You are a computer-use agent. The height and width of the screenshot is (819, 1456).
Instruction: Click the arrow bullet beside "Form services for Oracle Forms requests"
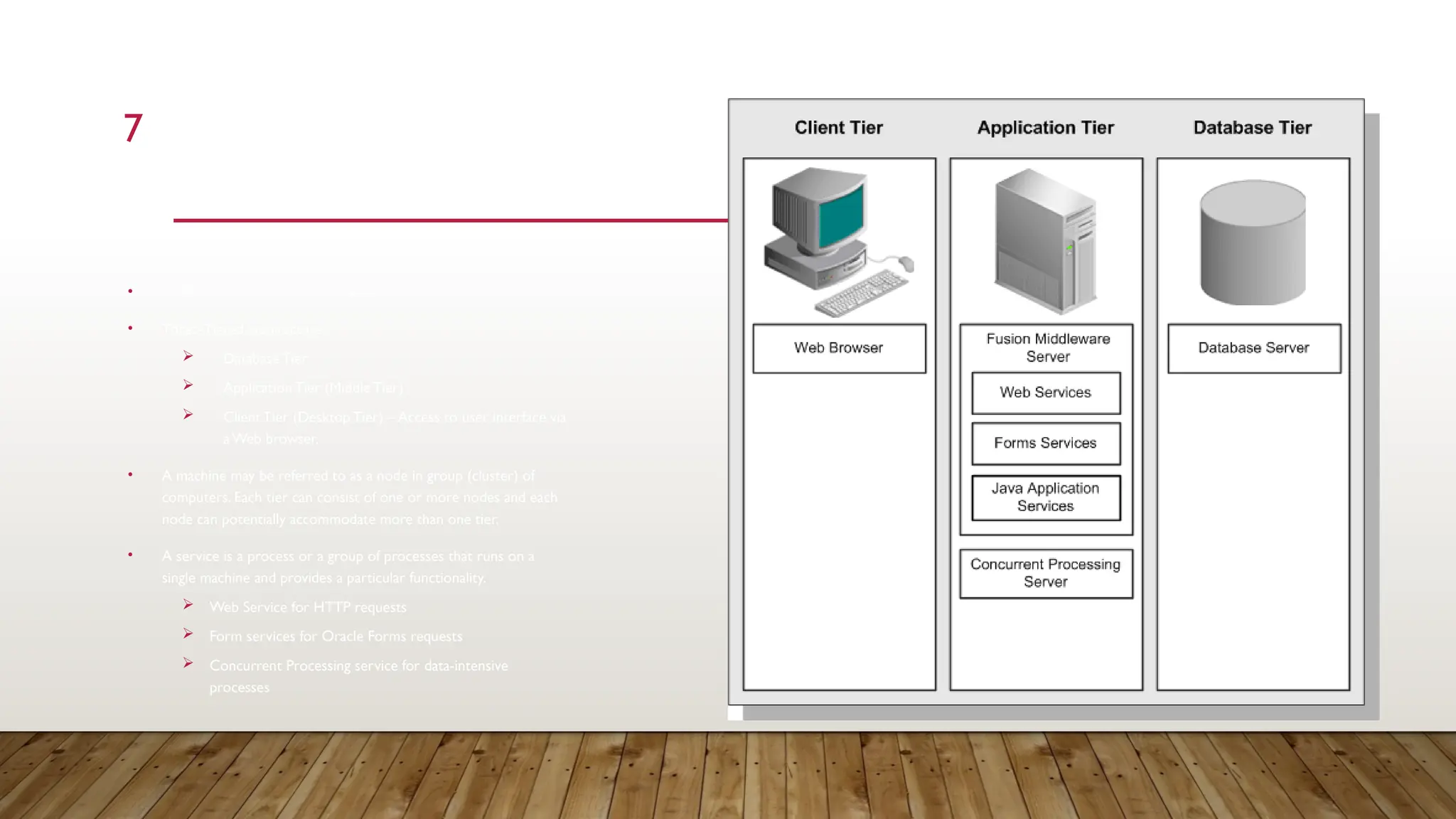click(188, 633)
